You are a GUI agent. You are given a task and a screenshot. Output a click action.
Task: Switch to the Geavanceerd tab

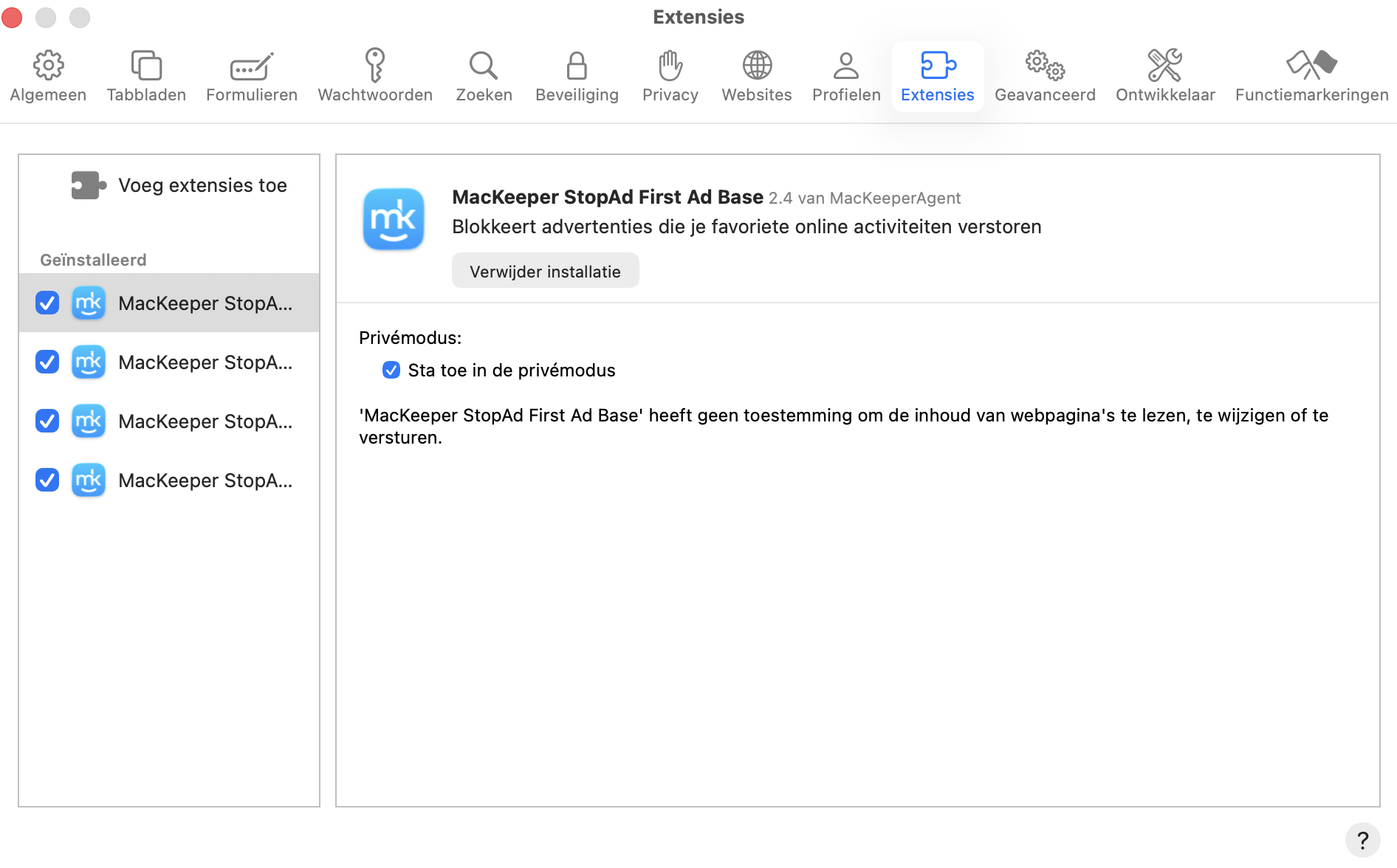click(x=1044, y=76)
